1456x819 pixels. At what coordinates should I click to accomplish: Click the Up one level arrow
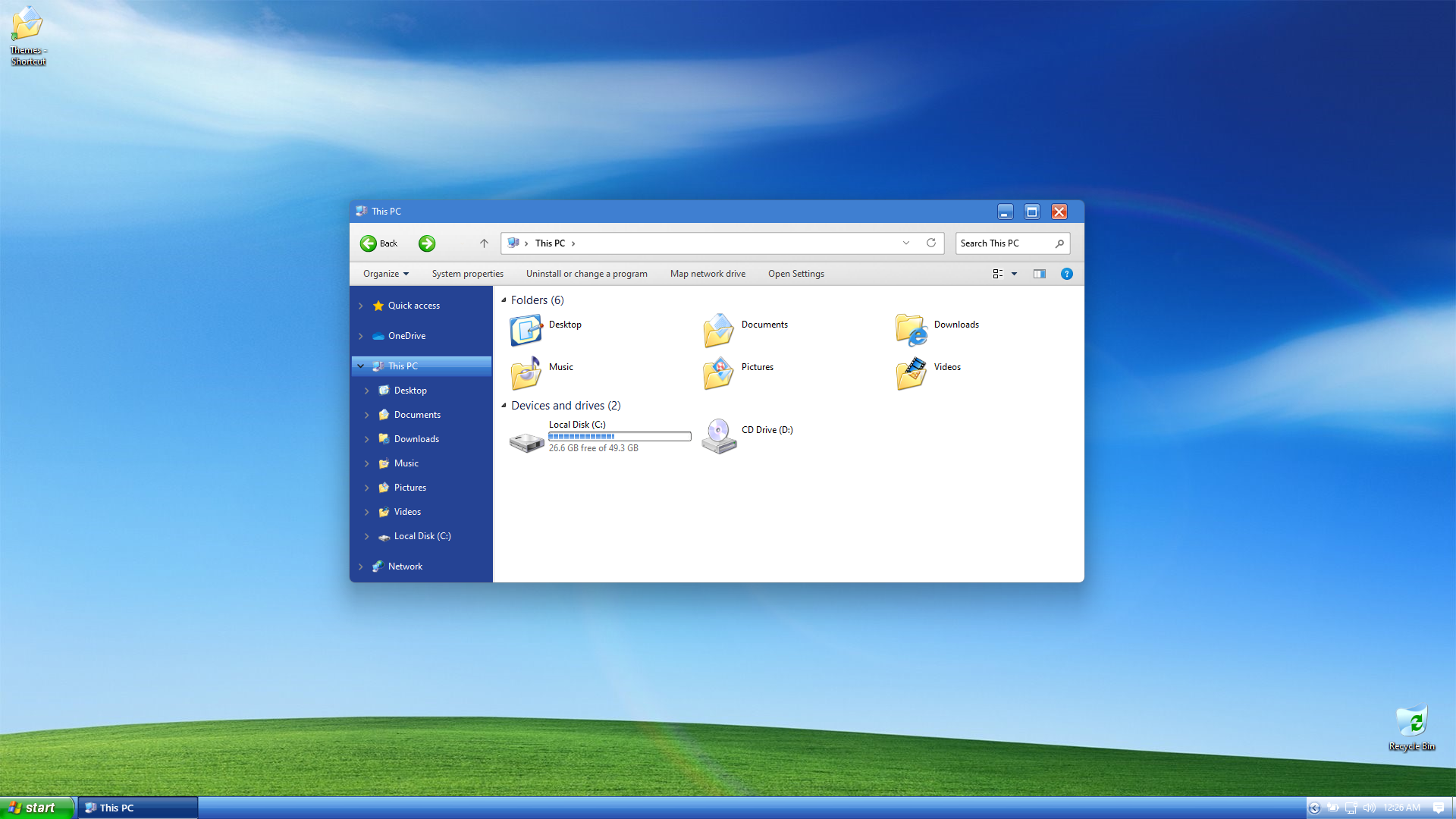tap(484, 243)
